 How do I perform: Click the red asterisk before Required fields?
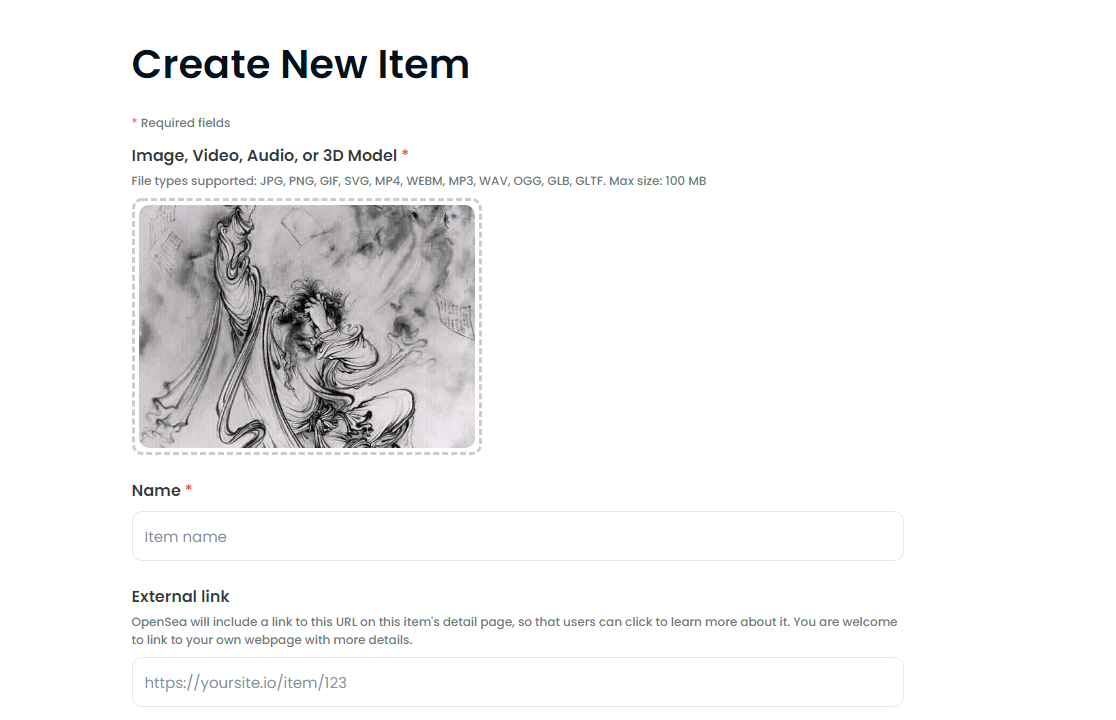point(134,122)
